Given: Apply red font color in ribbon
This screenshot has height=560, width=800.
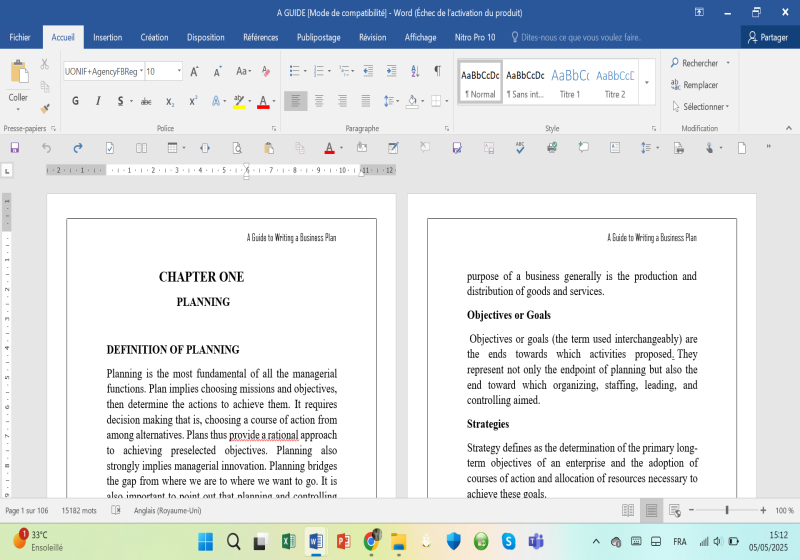Looking at the screenshot, I should 263,101.
